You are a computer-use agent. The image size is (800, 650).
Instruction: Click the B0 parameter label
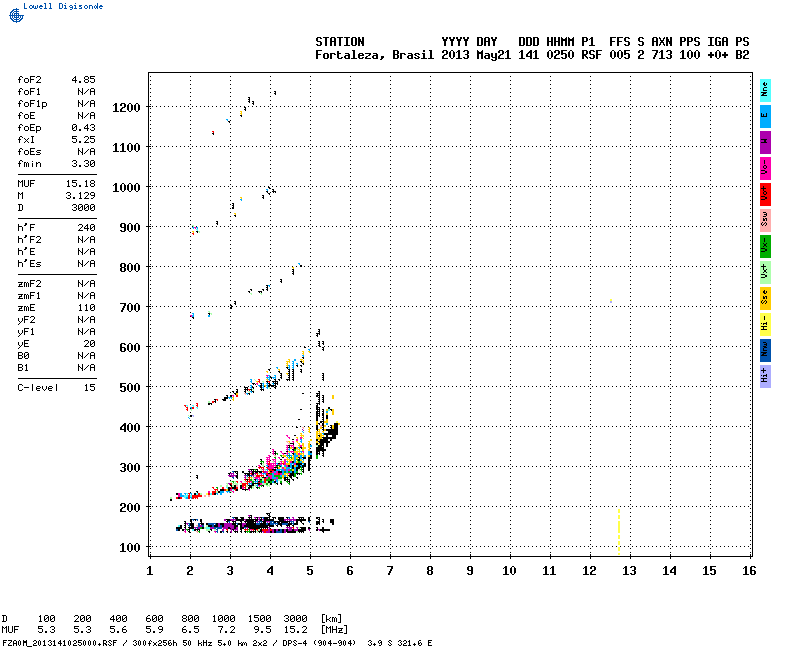pyautogui.click(x=23, y=356)
